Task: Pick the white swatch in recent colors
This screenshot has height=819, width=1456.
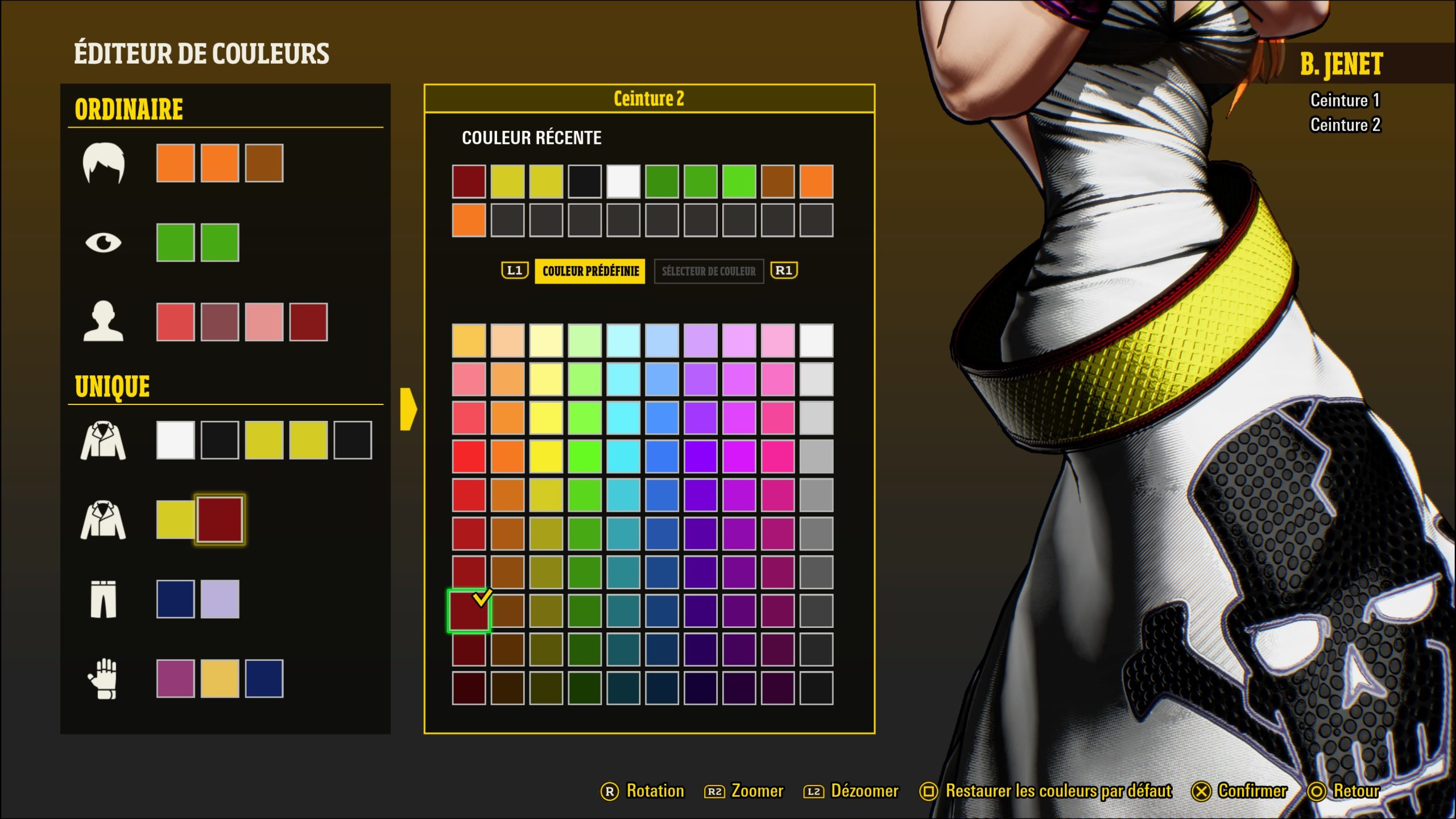Action: click(623, 181)
